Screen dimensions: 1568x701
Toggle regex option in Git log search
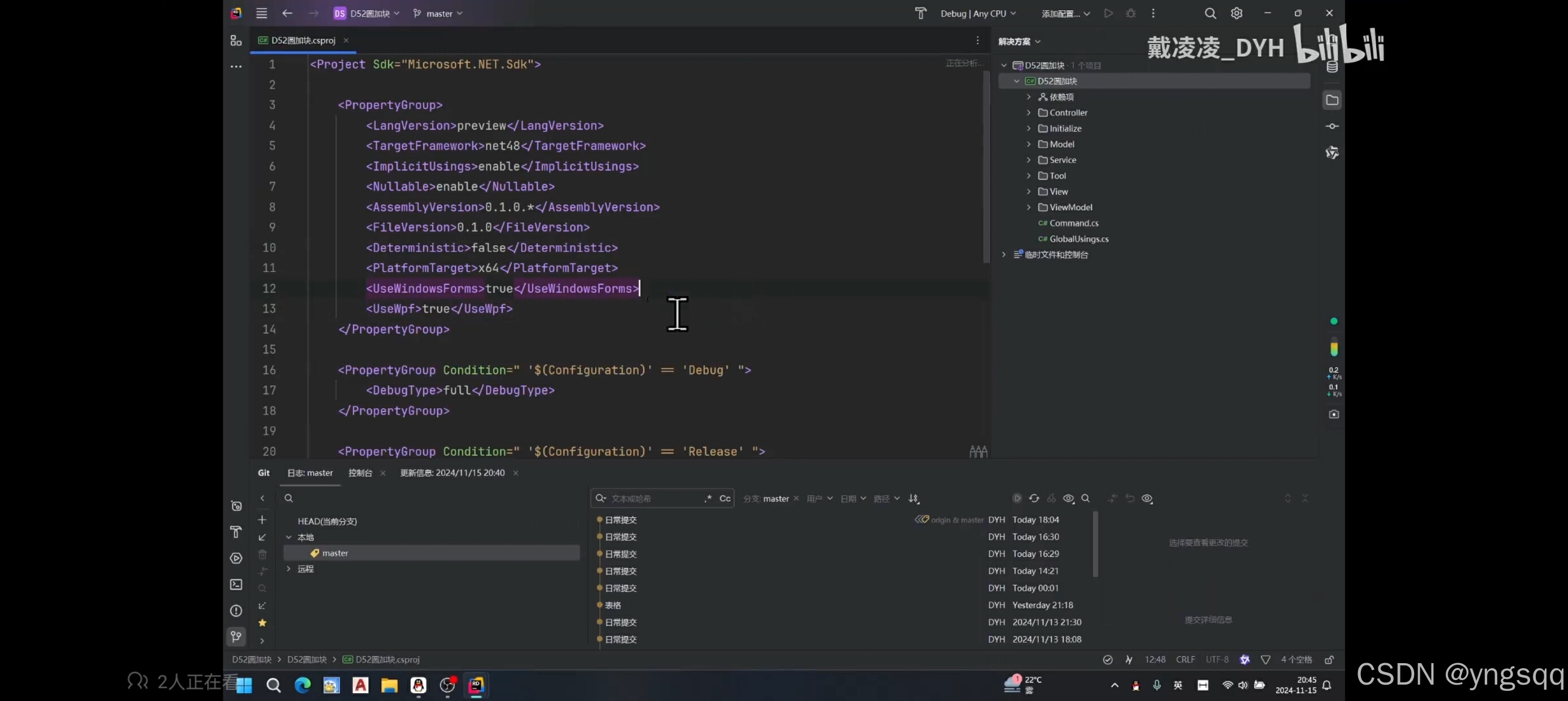(x=708, y=499)
